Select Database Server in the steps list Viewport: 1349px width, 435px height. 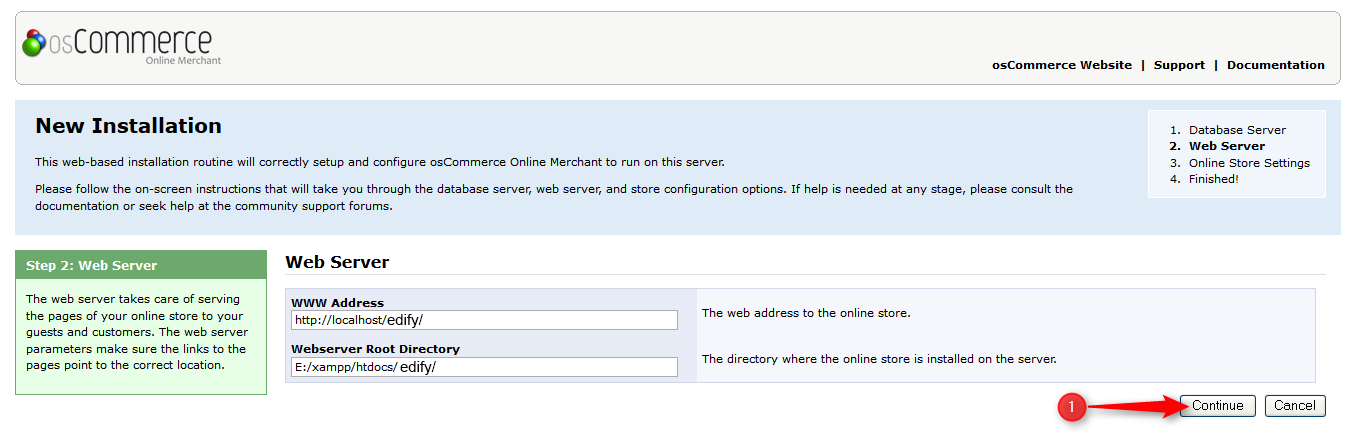click(1236, 130)
